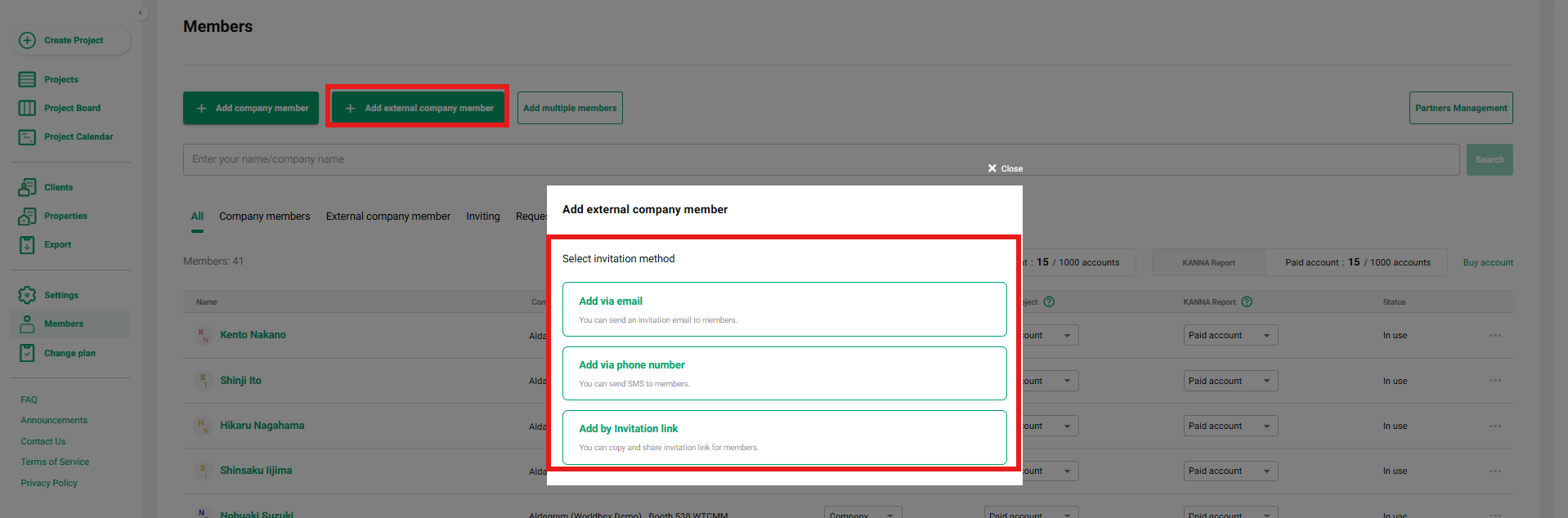Image resolution: width=1568 pixels, height=518 pixels.
Task: Click the Export icon in sidebar
Action: click(x=27, y=245)
